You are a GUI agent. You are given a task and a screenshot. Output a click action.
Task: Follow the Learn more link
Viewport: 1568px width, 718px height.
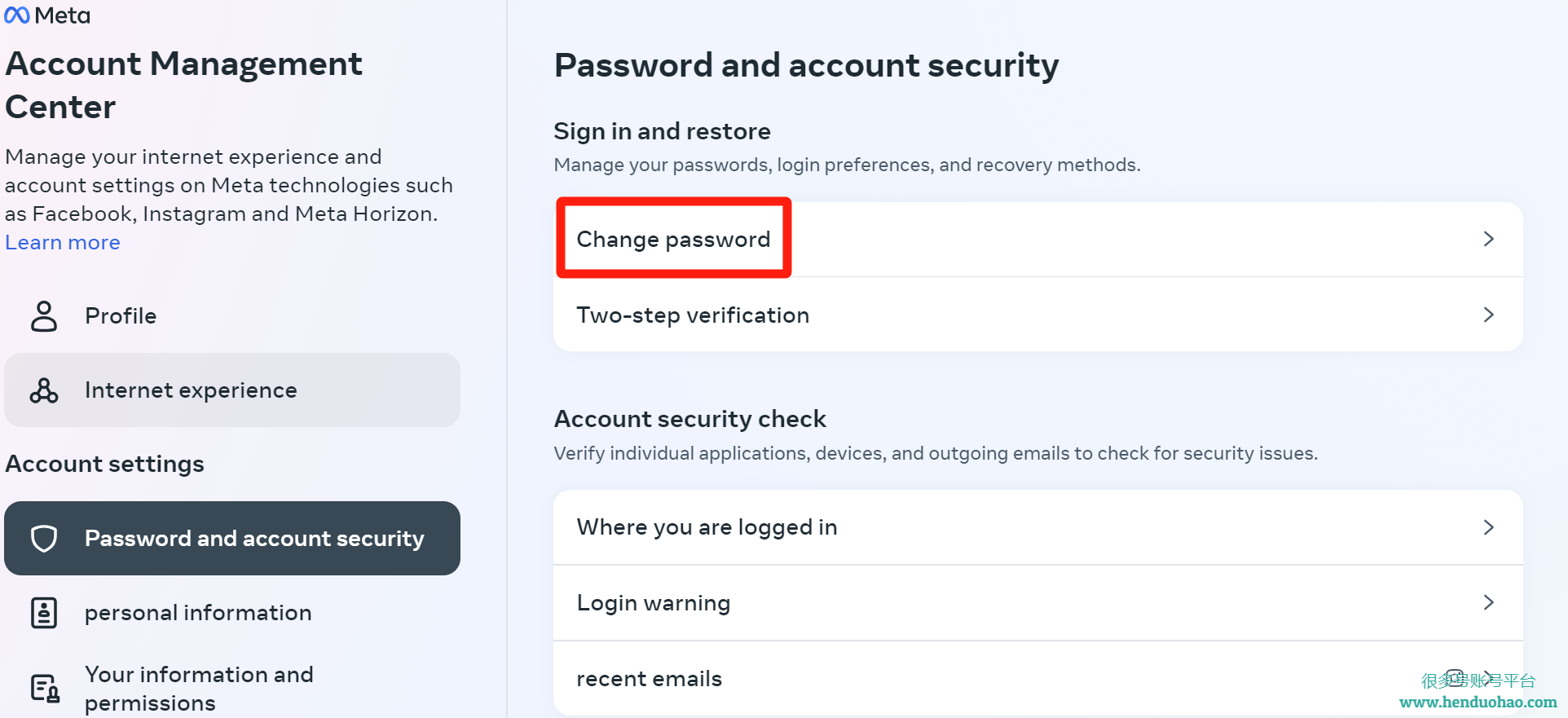coord(63,243)
